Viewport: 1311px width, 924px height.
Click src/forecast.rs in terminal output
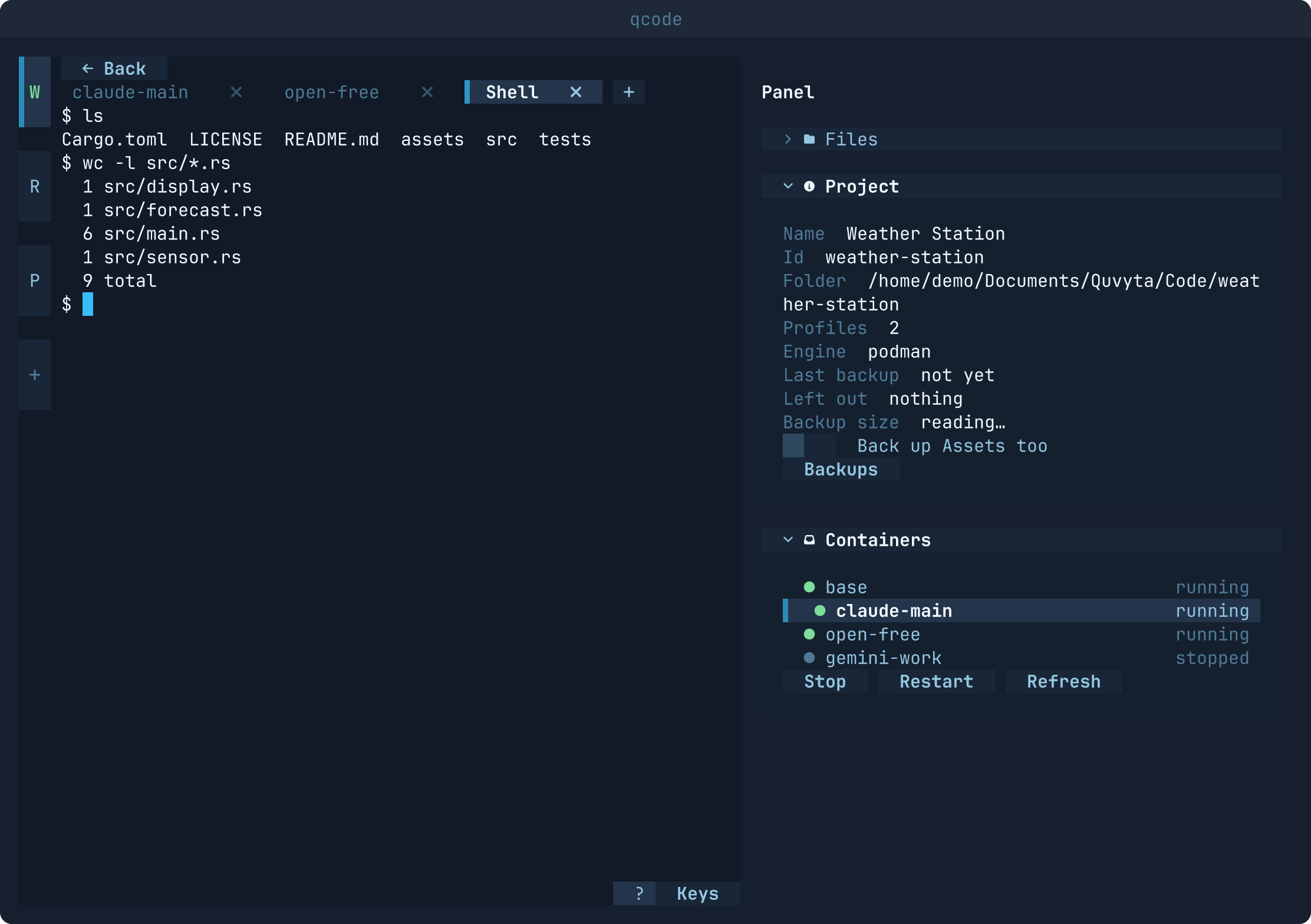pyautogui.click(x=183, y=210)
